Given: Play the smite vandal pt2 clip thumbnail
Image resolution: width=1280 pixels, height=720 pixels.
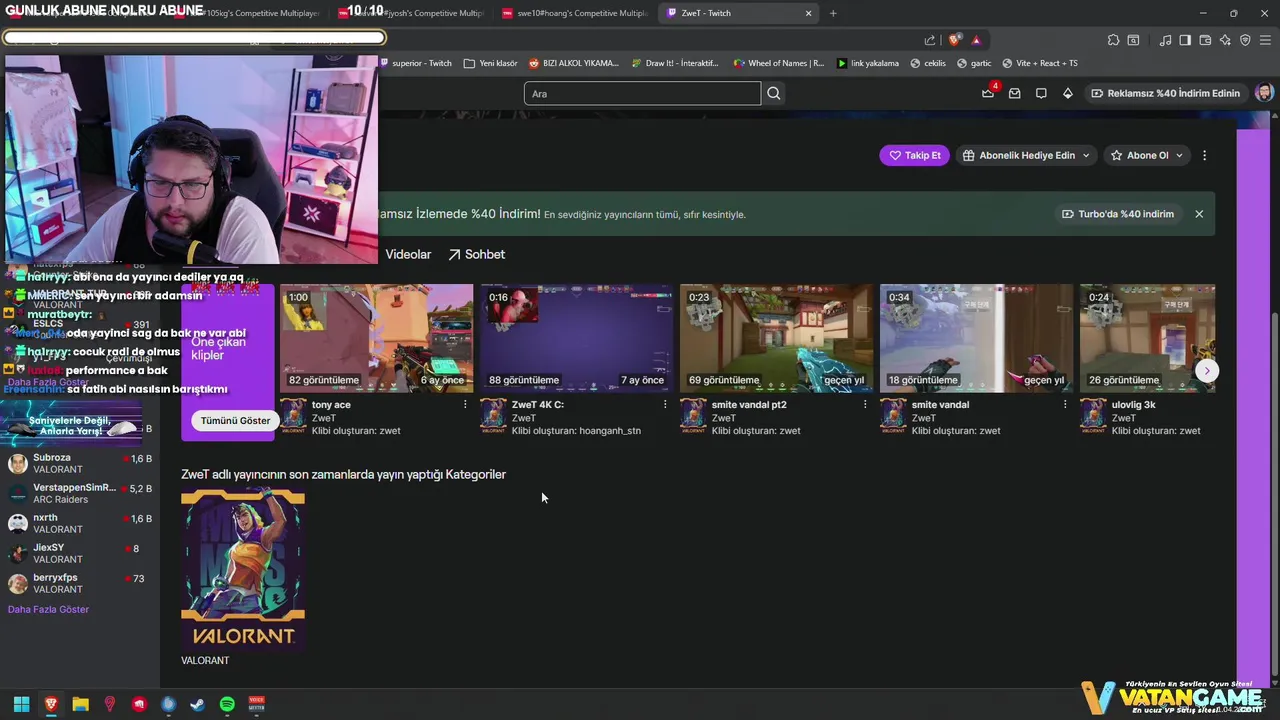Looking at the screenshot, I should tap(777, 338).
